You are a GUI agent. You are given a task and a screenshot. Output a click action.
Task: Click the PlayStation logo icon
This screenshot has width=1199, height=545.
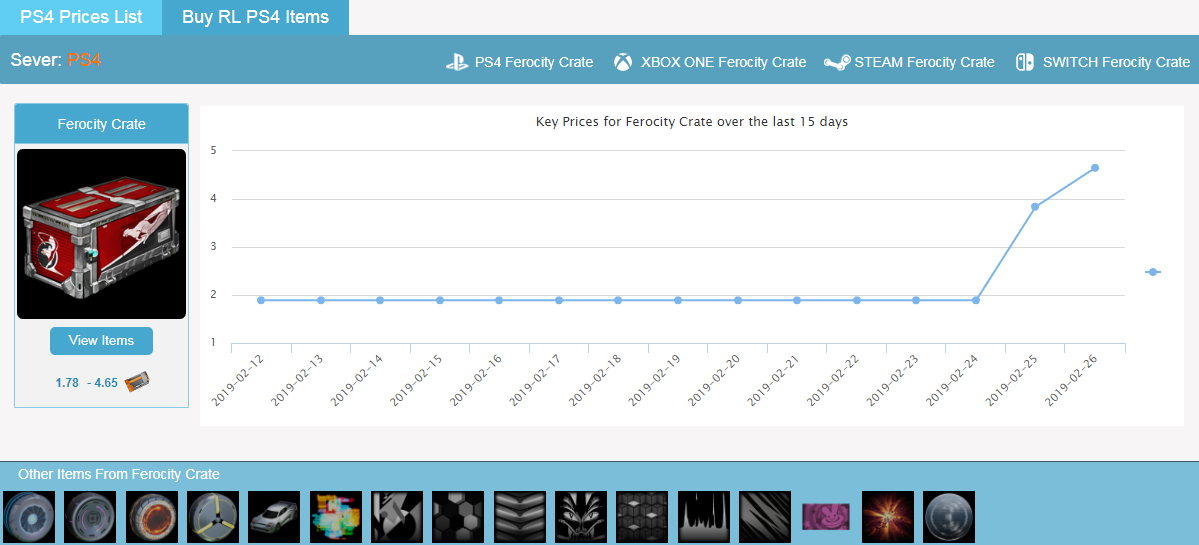457,62
